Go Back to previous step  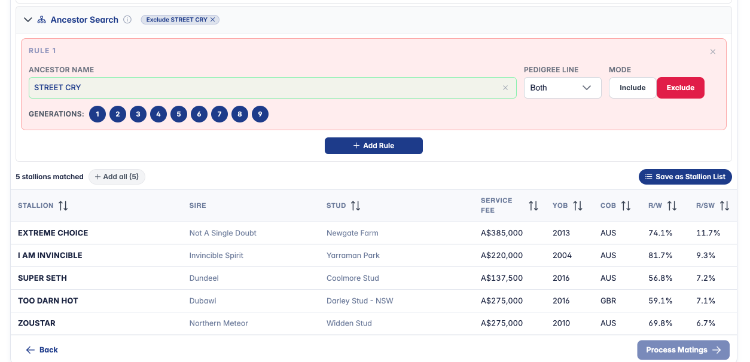pyautogui.click(x=42, y=350)
